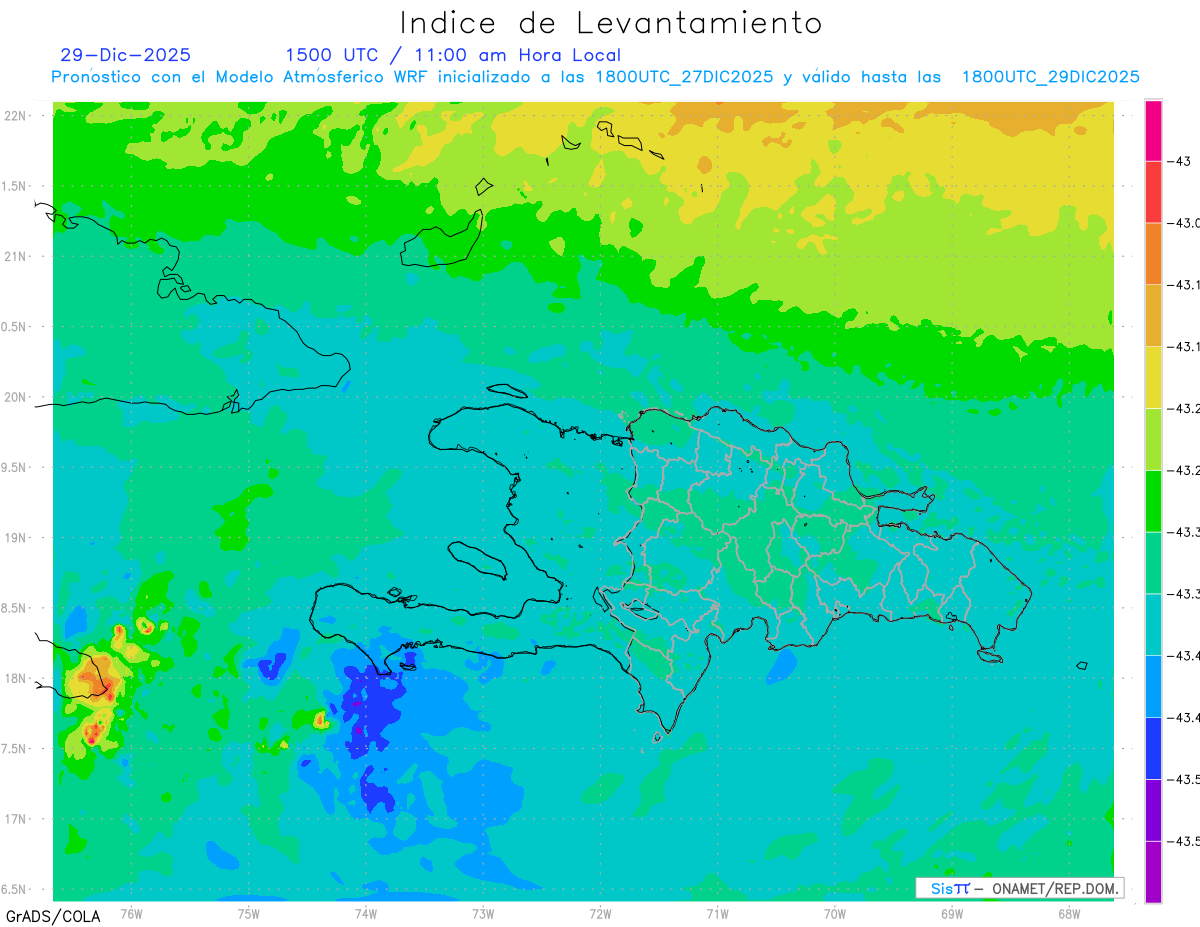Screen dimensions: 1200x927
Task: Click the "70W" longitude label
Action: point(835,913)
